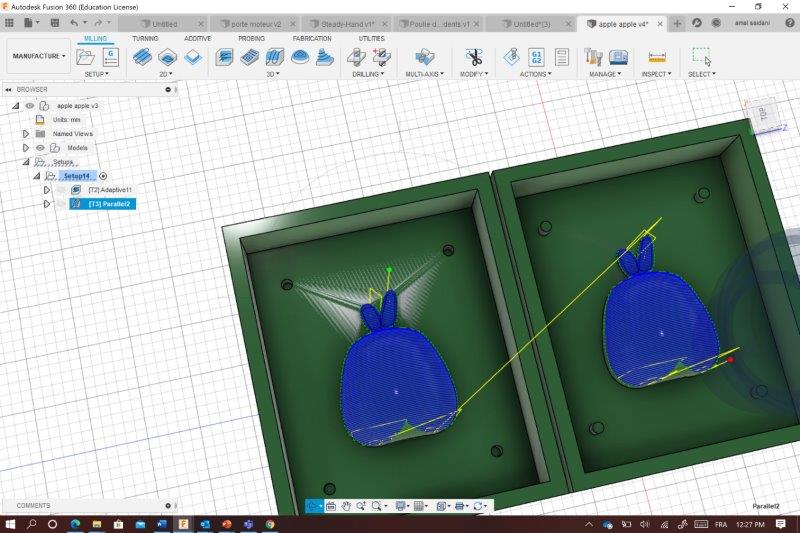Click the Measure ruler icon in Inspect

pyautogui.click(x=657, y=57)
